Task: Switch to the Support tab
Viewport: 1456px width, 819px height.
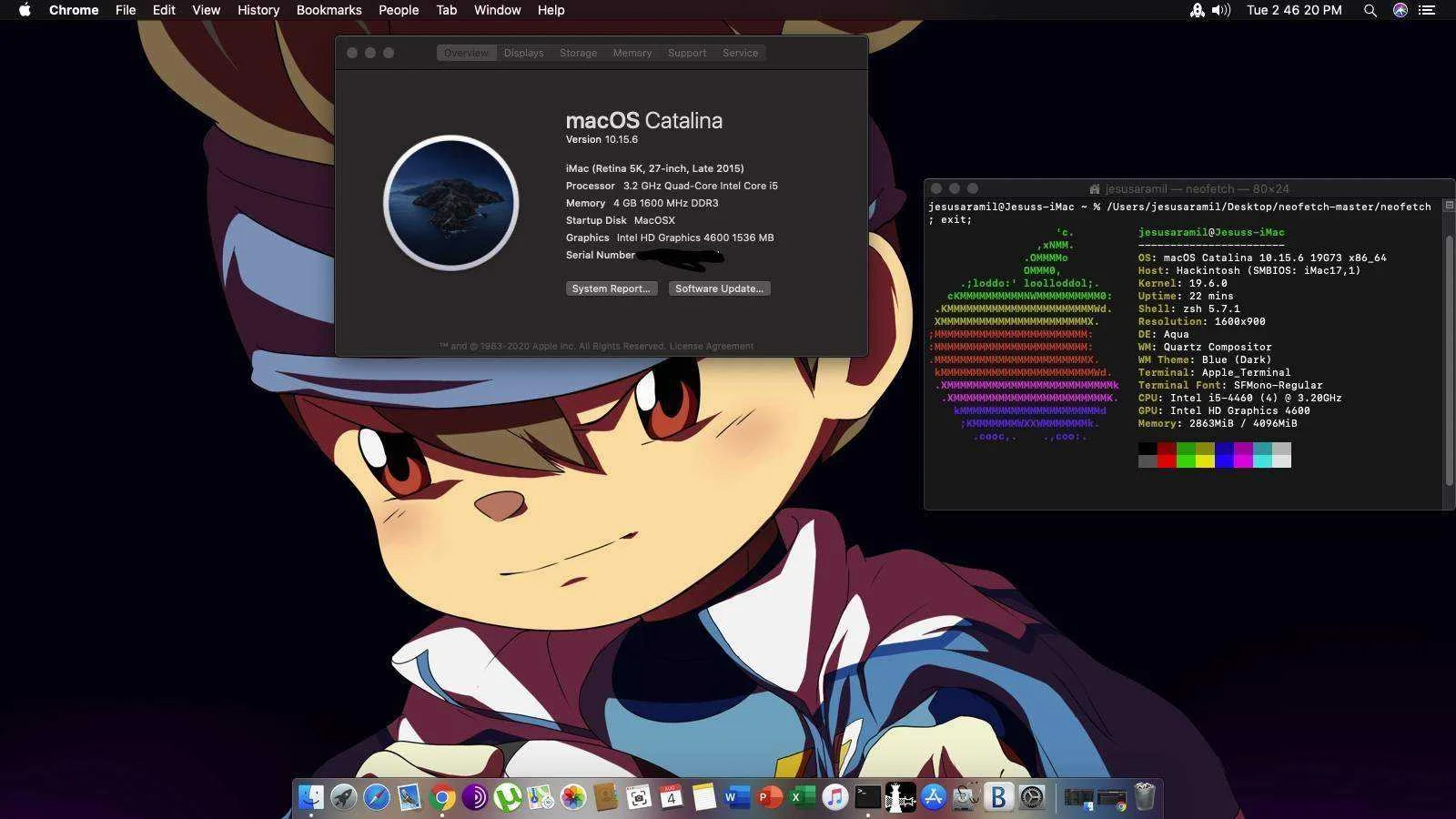Action: pos(687,53)
